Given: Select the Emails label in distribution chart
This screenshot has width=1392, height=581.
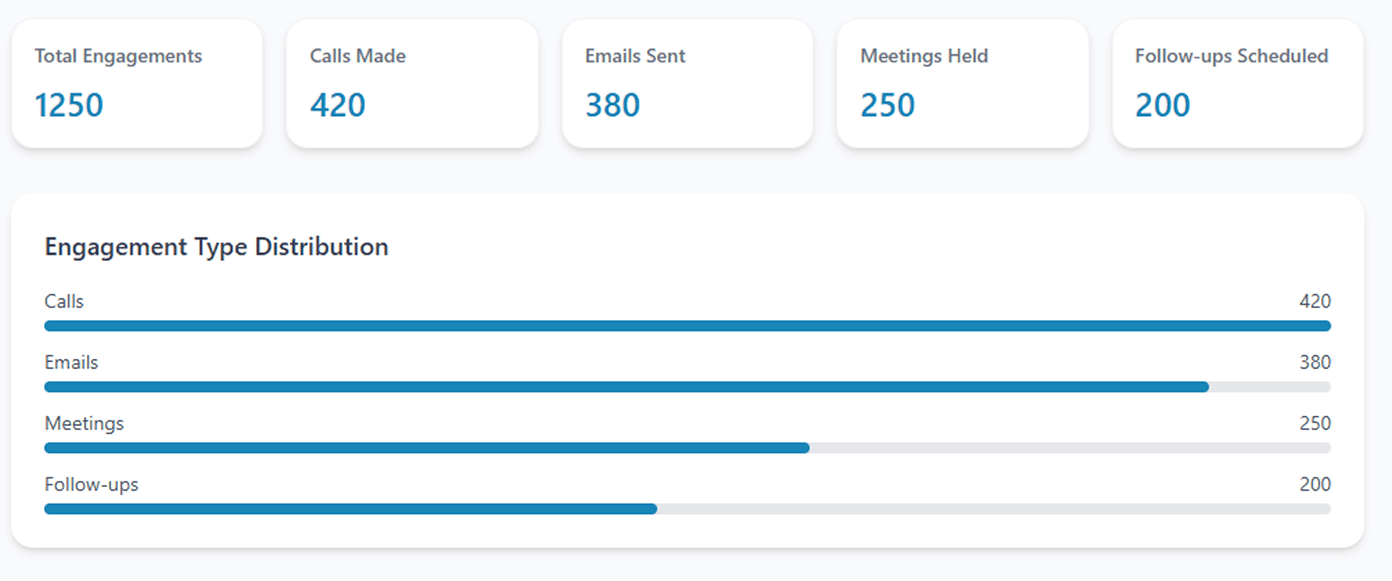Looking at the screenshot, I should click(71, 362).
